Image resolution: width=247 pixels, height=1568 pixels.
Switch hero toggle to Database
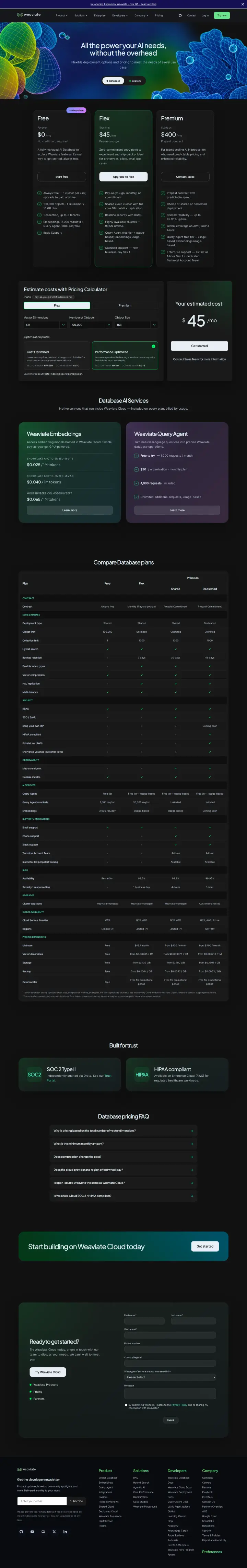tap(113, 80)
